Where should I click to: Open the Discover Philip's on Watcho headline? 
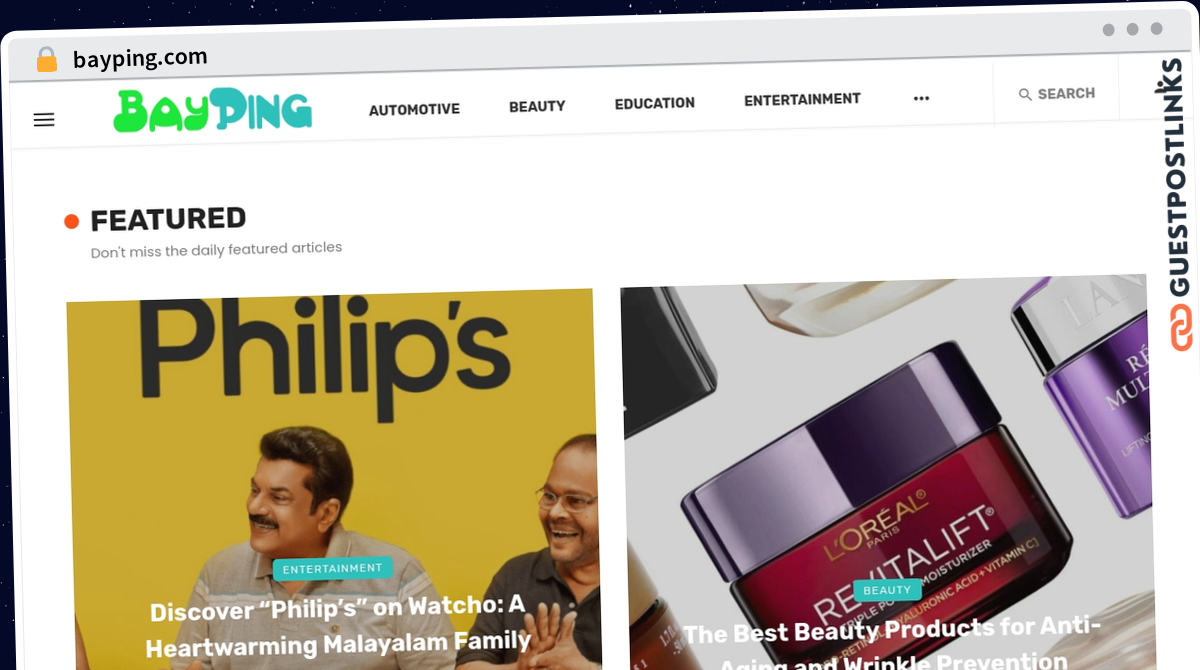point(338,625)
